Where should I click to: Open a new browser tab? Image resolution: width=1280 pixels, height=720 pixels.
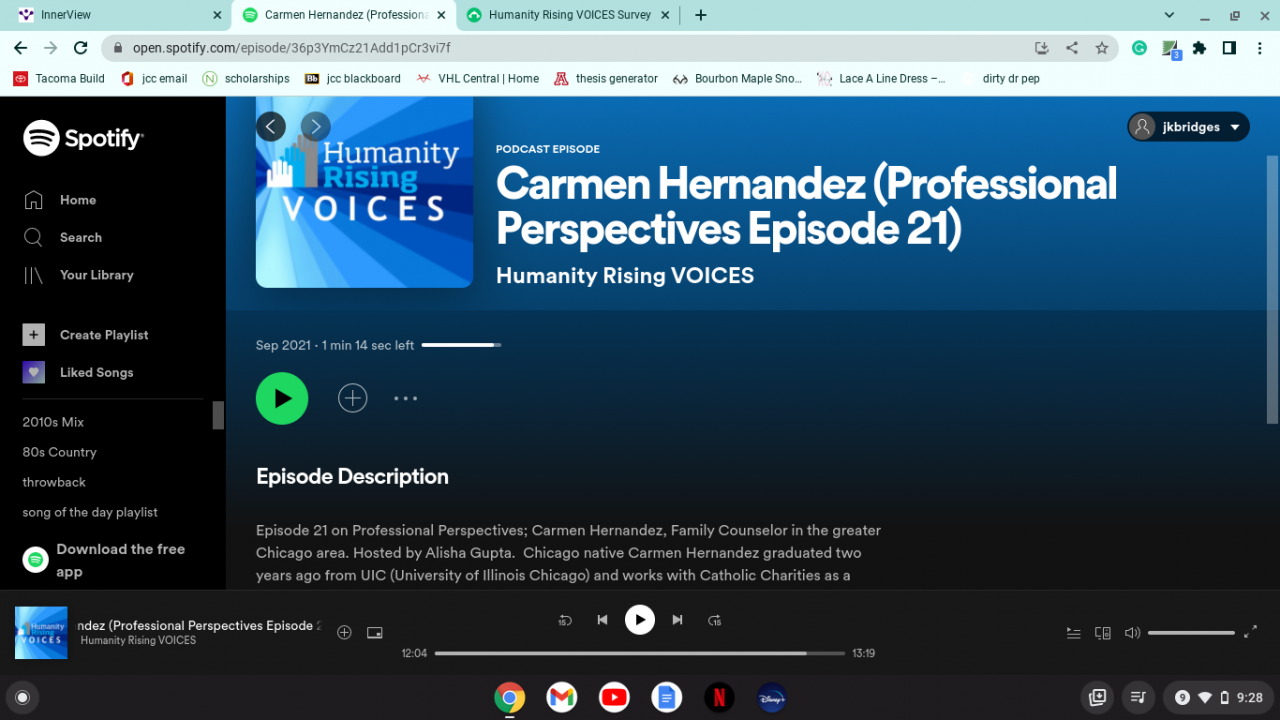point(701,15)
